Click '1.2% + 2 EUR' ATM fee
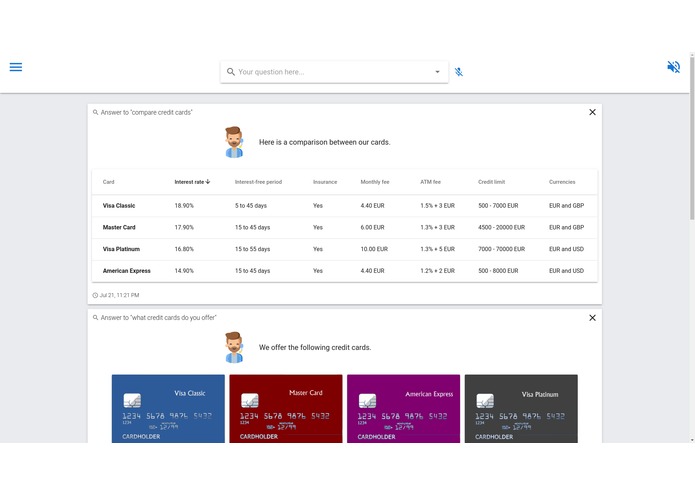 click(437, 271)
